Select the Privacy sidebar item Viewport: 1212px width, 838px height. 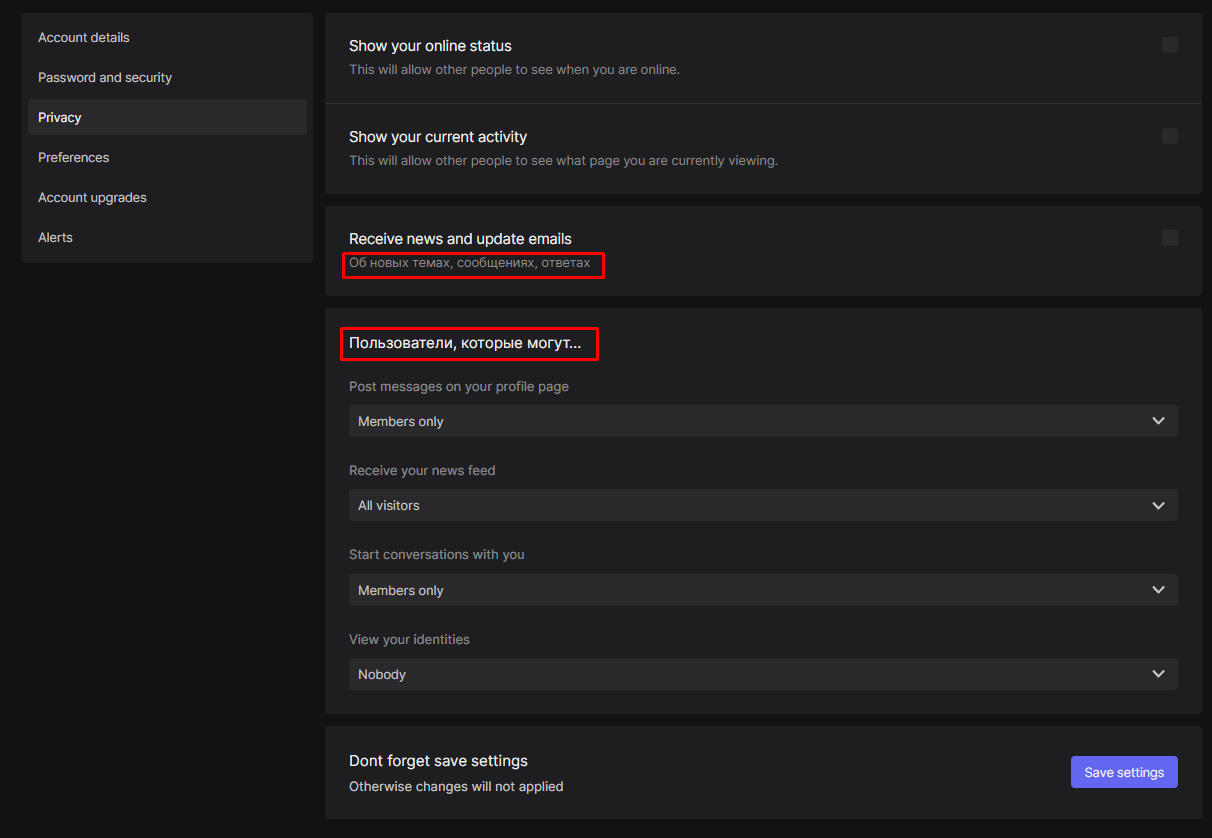pyautogui.click(x=60, y=117)
